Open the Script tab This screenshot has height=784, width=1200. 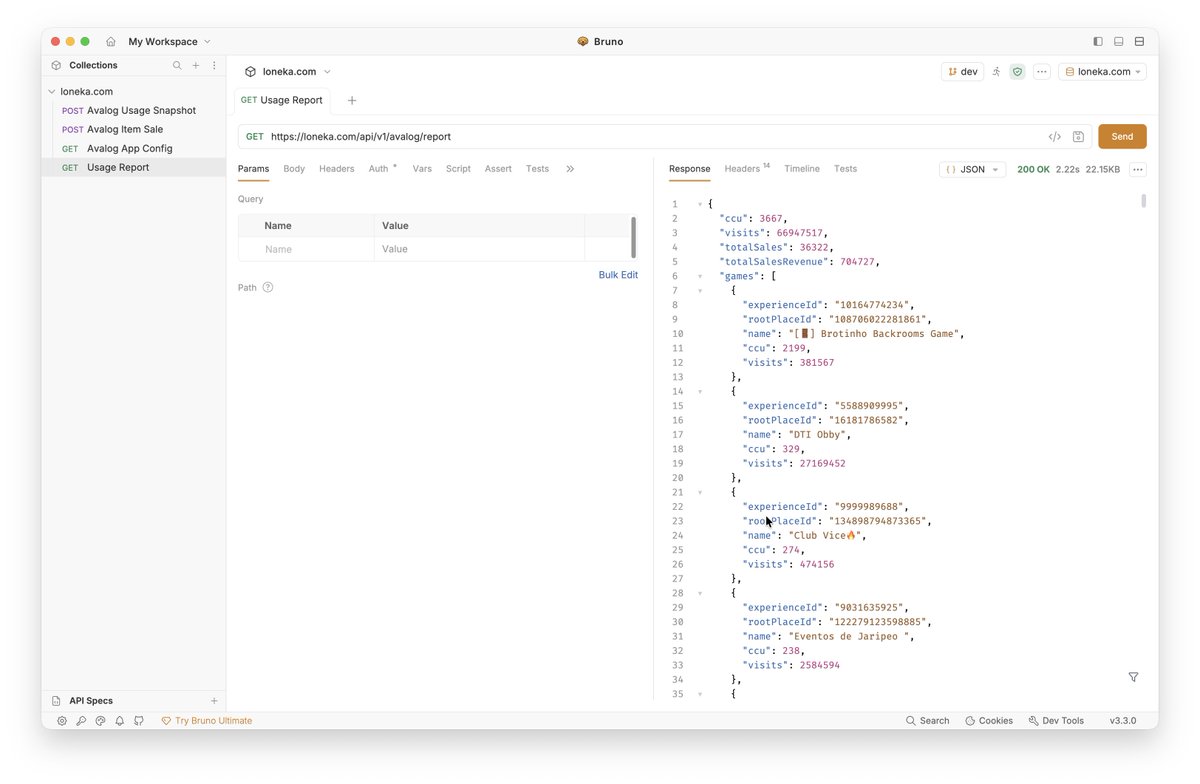(x=458, y=169)
